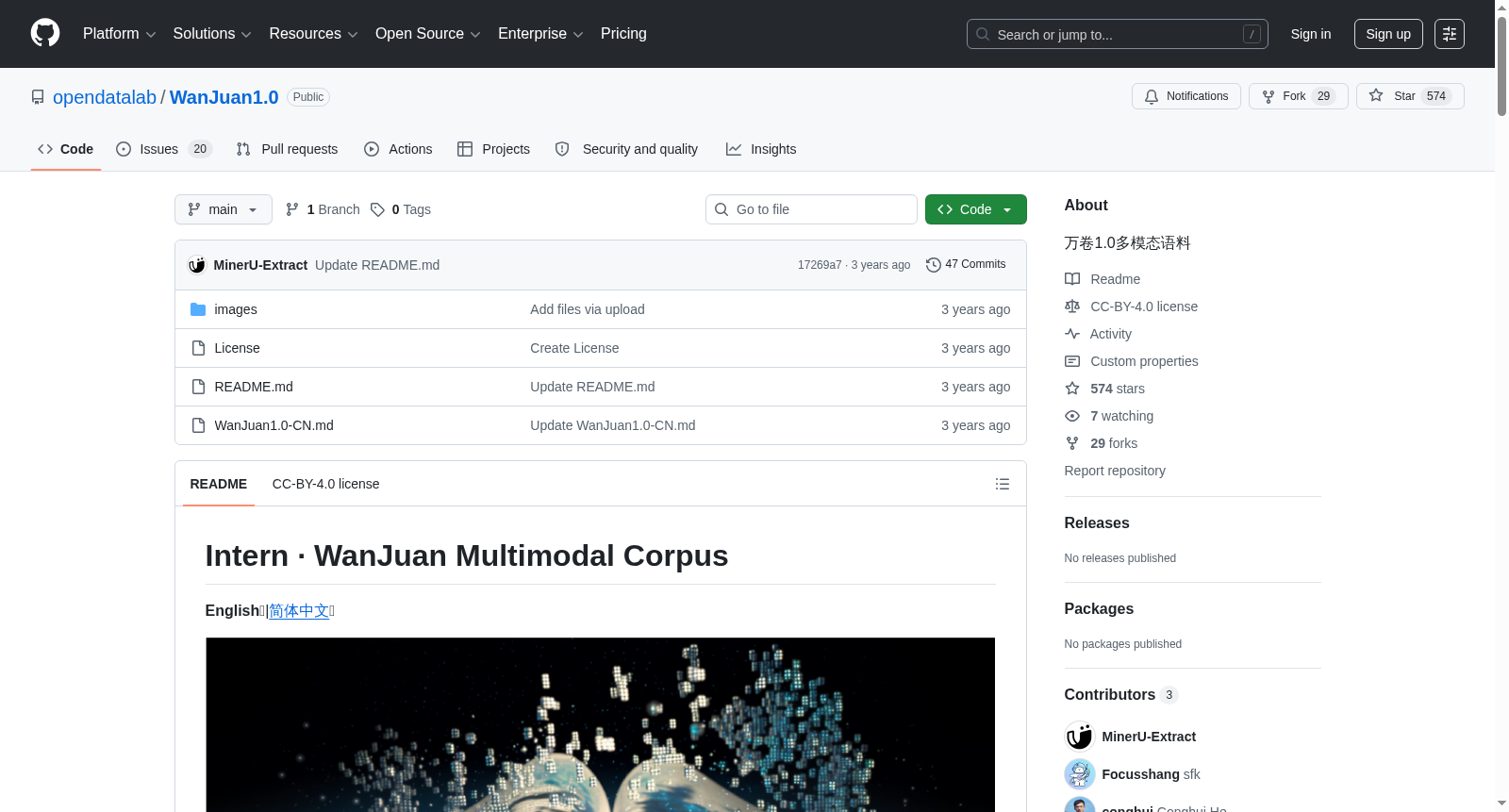1509x812 pixels.
Task: Open 'Create License' commit message
Action: (x=574, y=348)
